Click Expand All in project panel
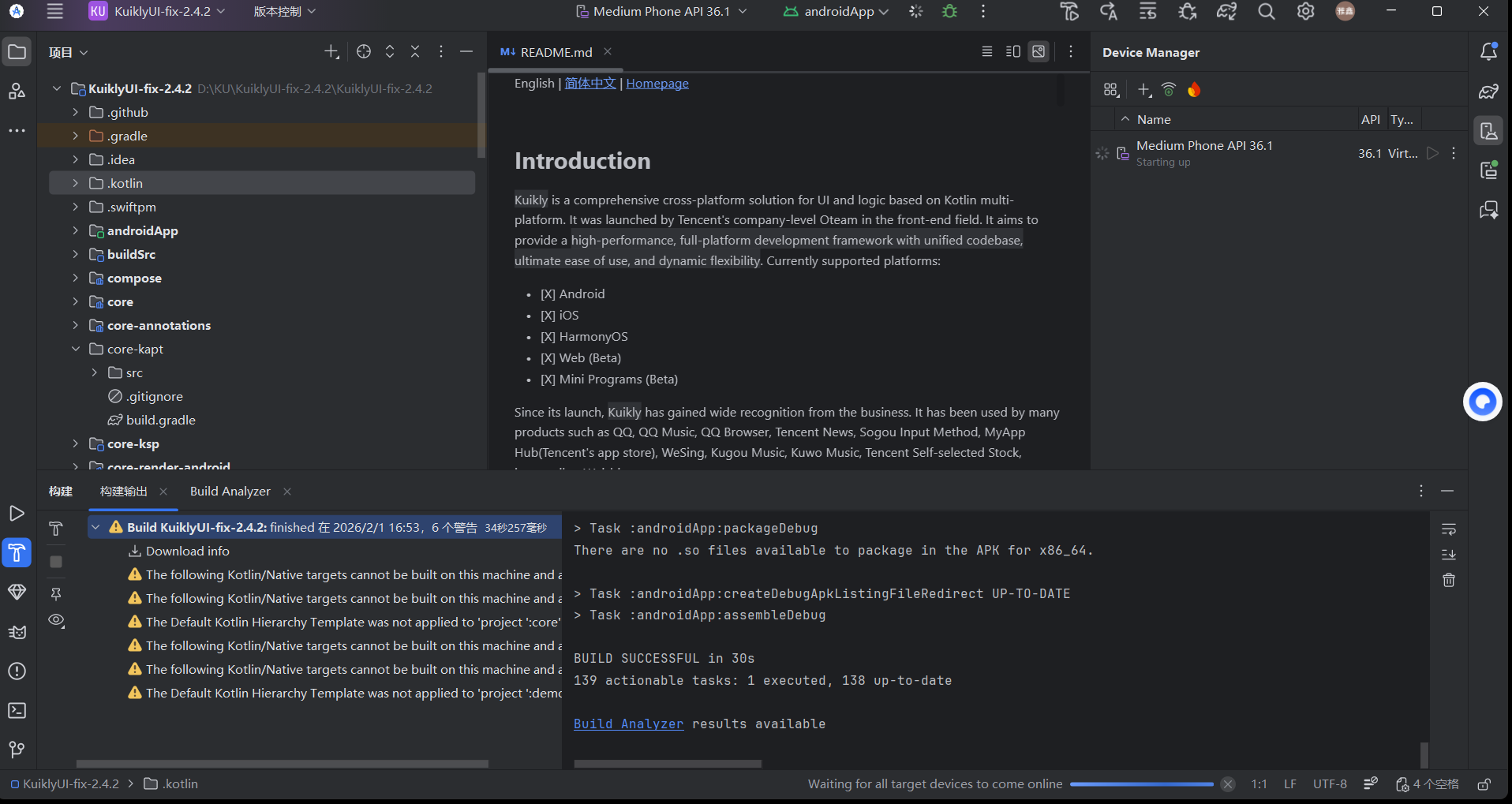Image resolution: width=1512 pixels, height=804 pixels. tap(390, 52)
